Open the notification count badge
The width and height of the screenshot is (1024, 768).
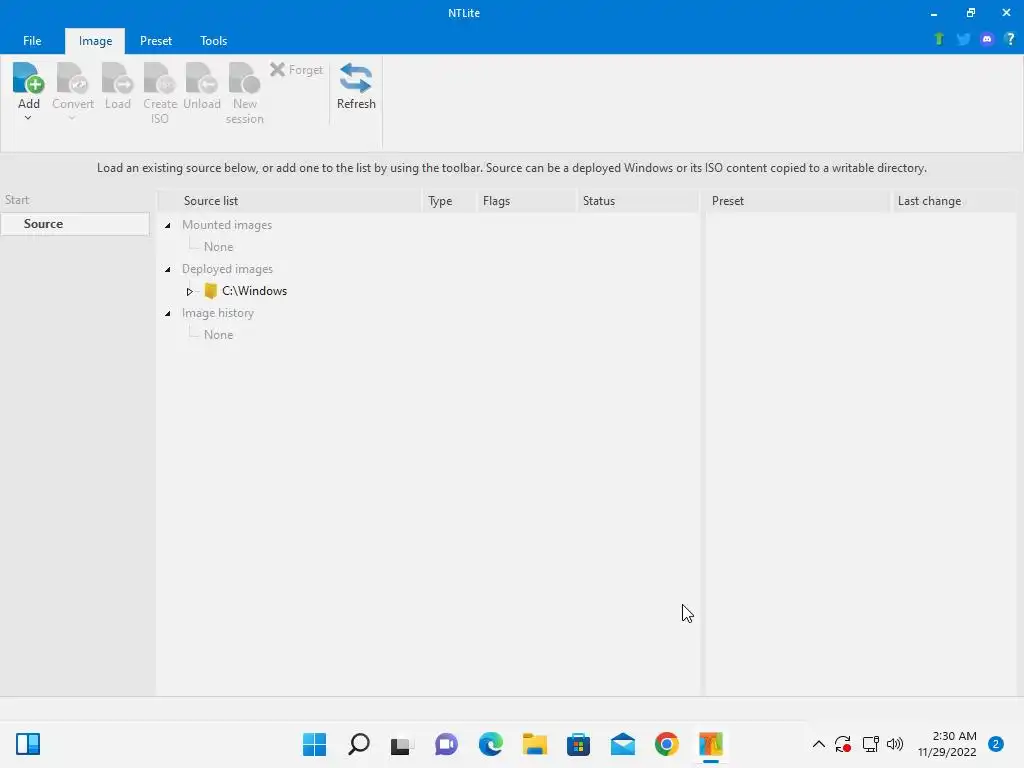click(x=996, y=744)
